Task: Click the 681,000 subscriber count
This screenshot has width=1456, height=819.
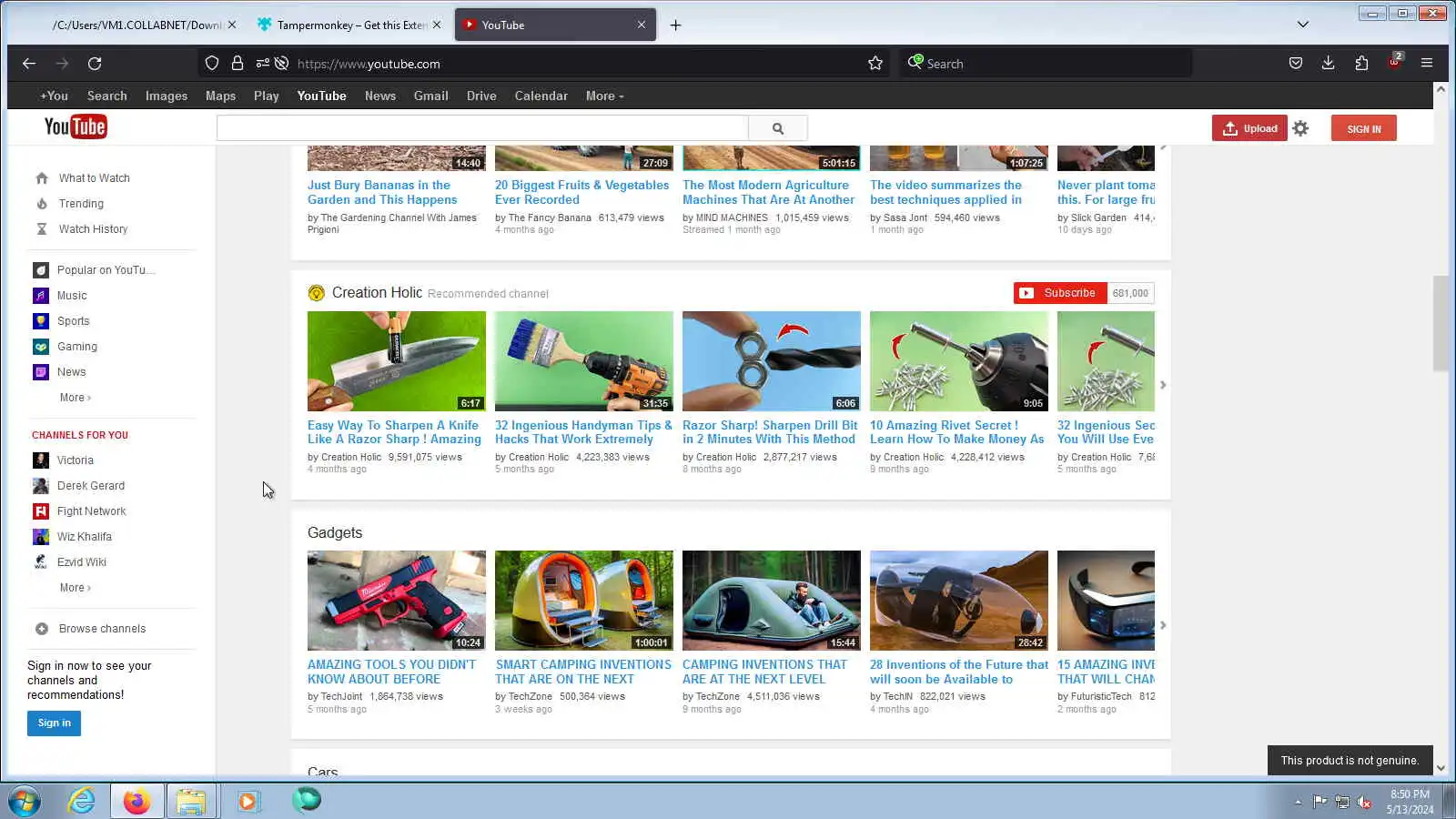Action: [1130, 293]
